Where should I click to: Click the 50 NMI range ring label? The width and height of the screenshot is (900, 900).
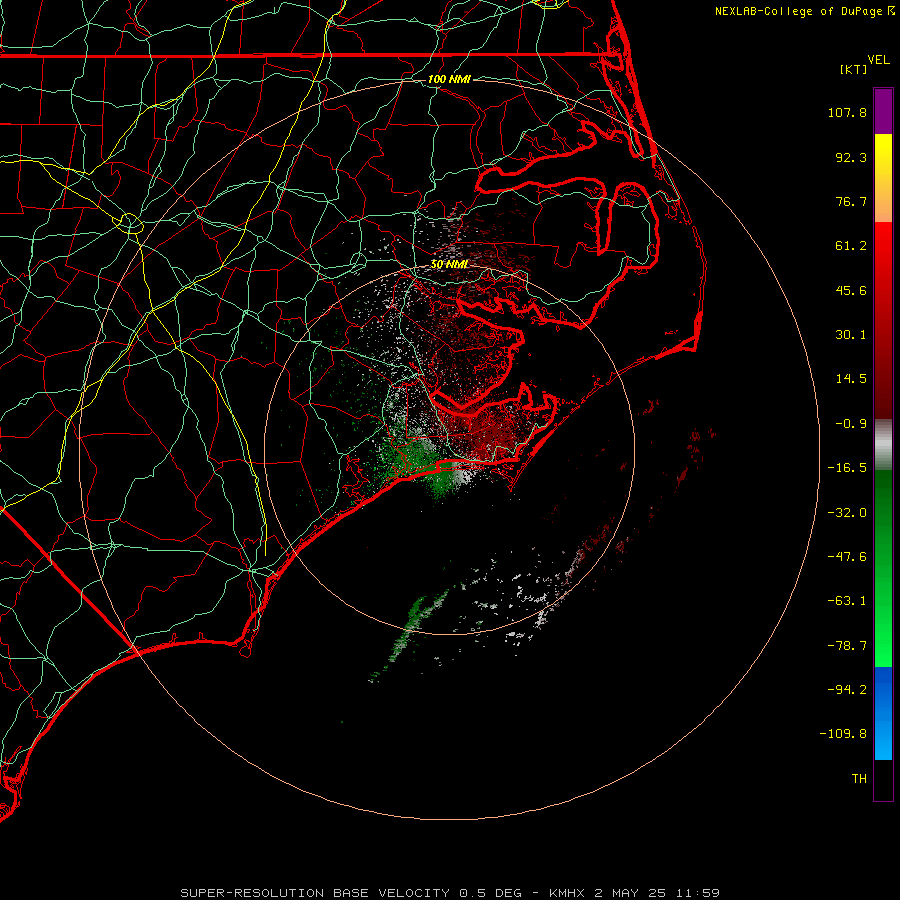click(449, 265)
